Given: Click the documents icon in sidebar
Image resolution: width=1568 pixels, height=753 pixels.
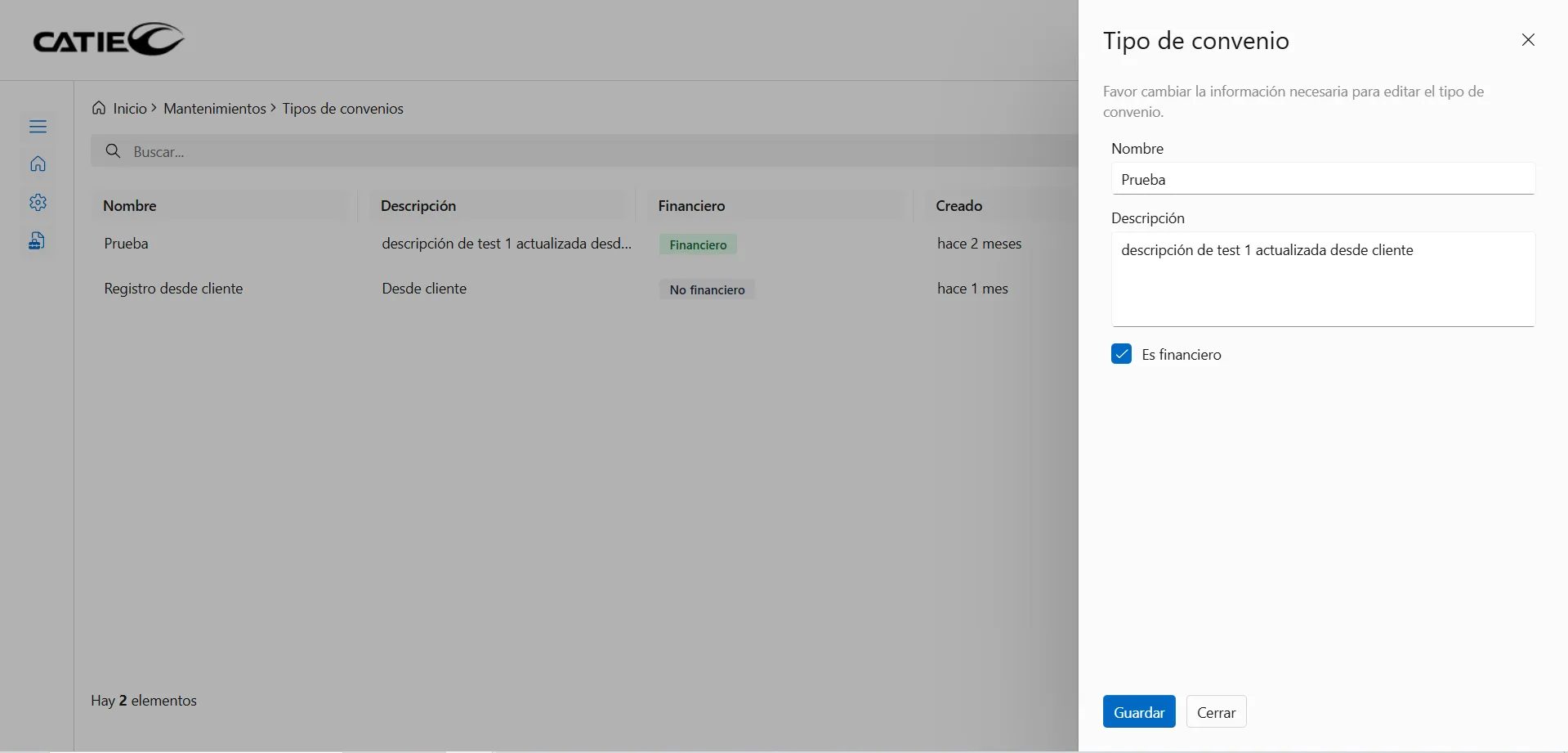Looking at the screenshot, I should 38,240.
